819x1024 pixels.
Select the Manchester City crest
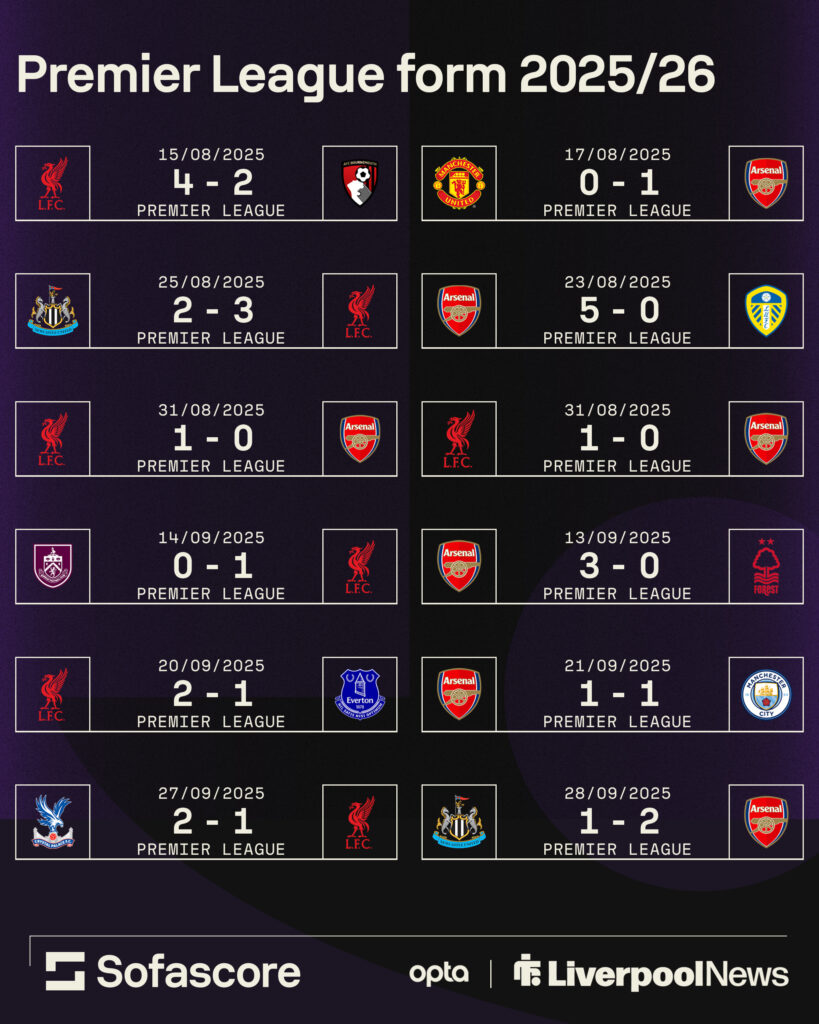[766, 694]
